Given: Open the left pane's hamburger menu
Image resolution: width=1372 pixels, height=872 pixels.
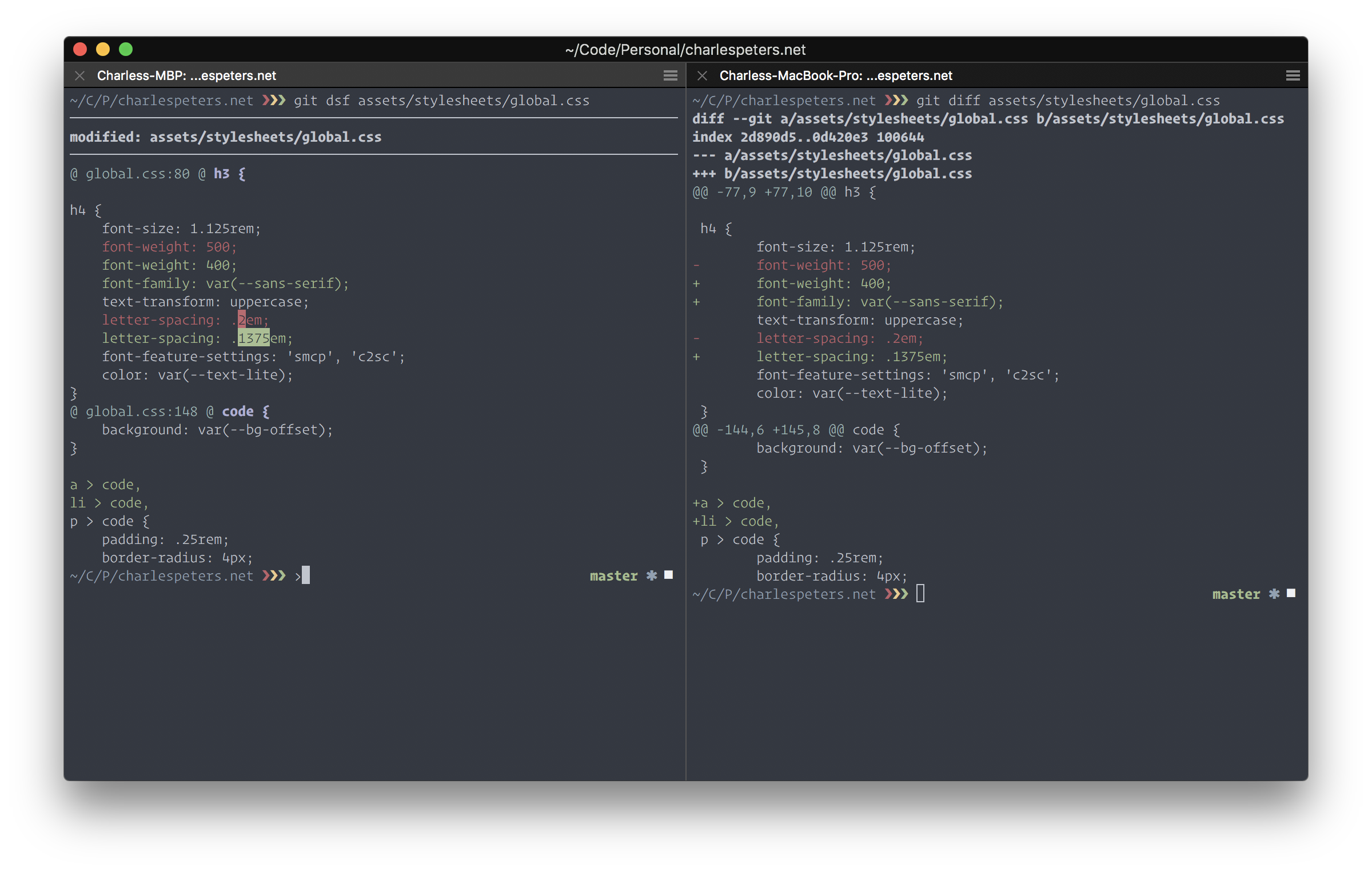Looking at the screenshot, I should pos(670,75).
